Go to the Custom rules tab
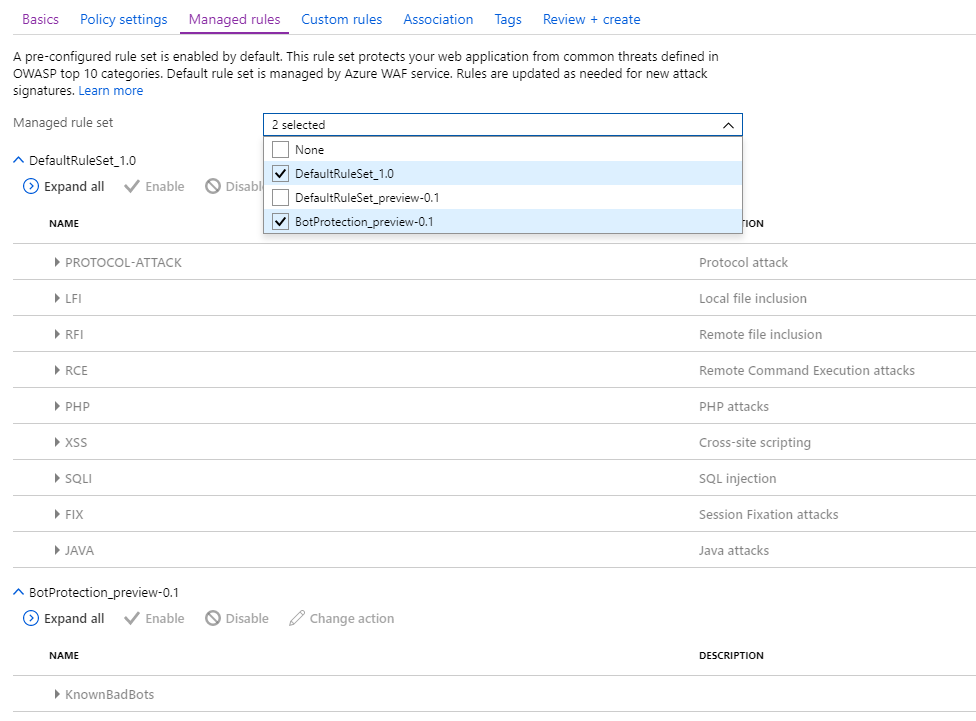This screenshot has height=721, width=976. (342, 19)
